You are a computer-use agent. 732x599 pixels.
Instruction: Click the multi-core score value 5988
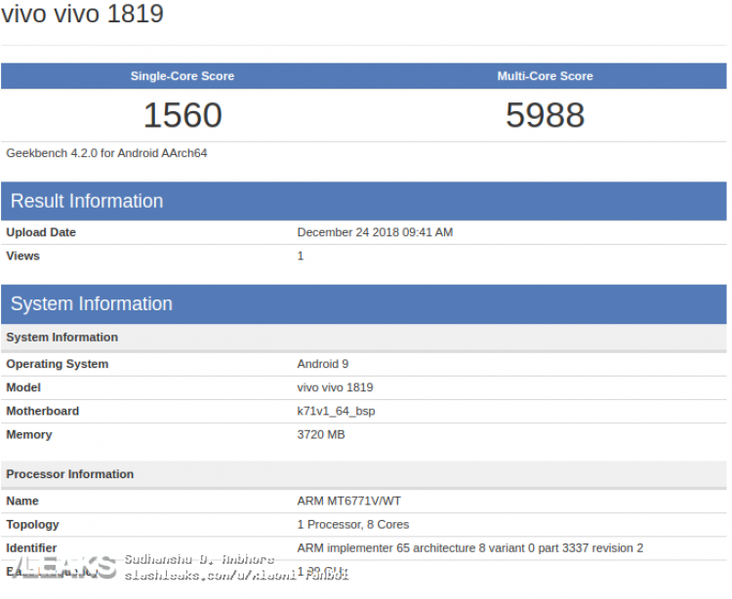545,115
